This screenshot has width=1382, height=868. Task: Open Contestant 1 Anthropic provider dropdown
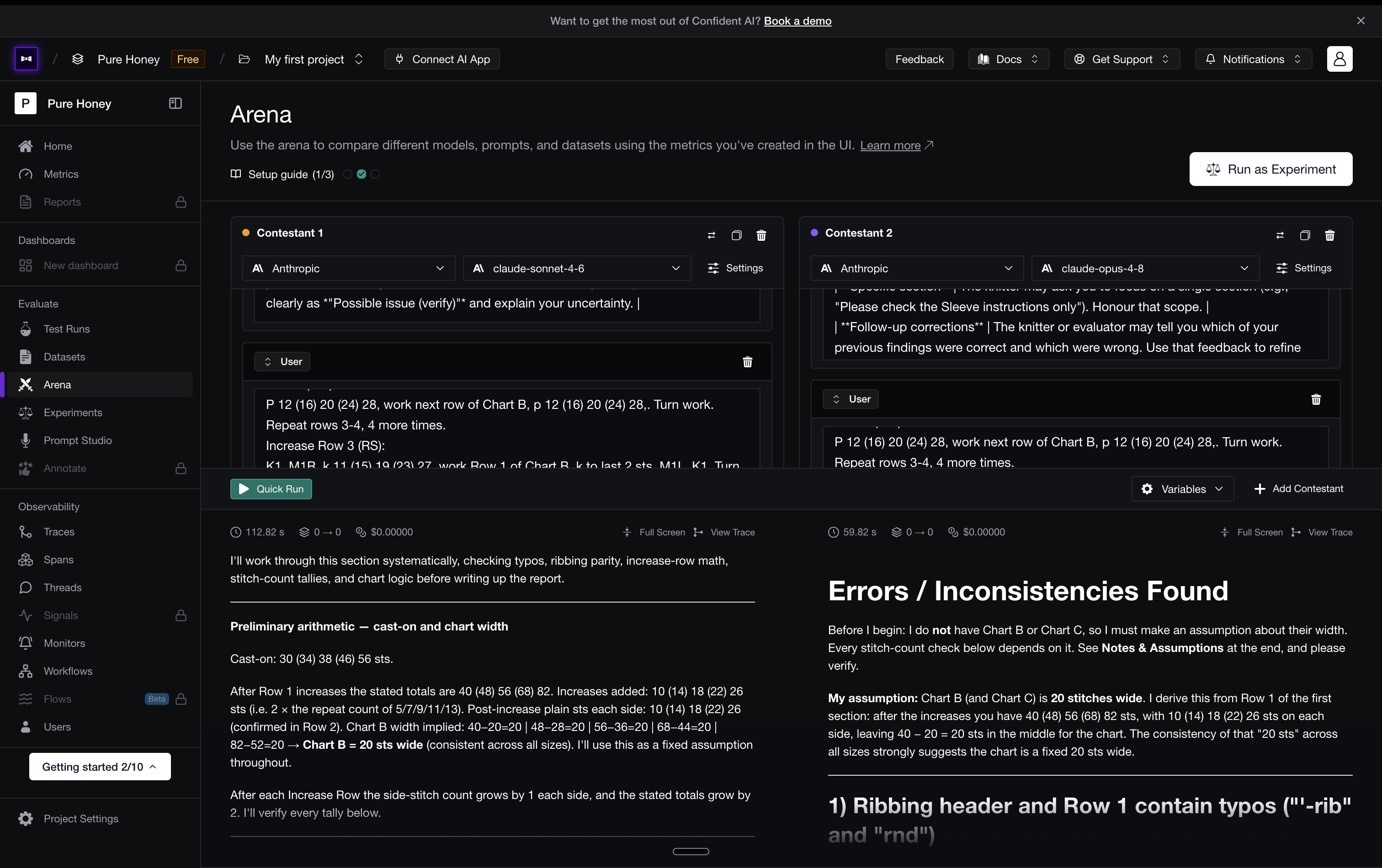pyautogui.click(x=348, y=269)
